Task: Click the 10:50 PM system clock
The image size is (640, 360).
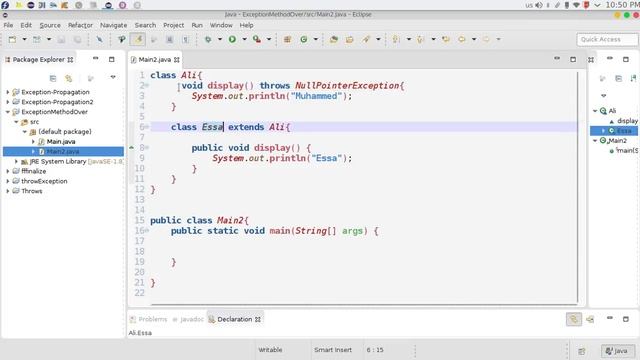Action: coord(622,5)
